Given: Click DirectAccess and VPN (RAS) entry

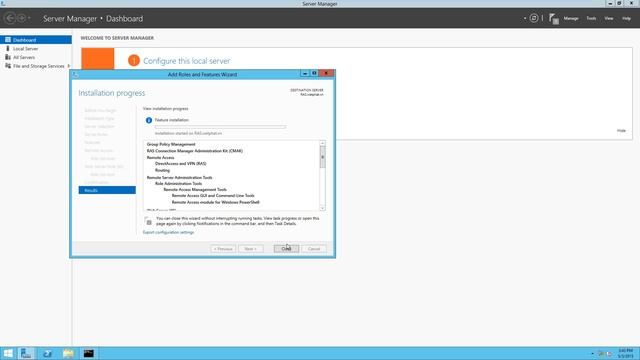Looking at the screenshot, I should coord(180,163).
